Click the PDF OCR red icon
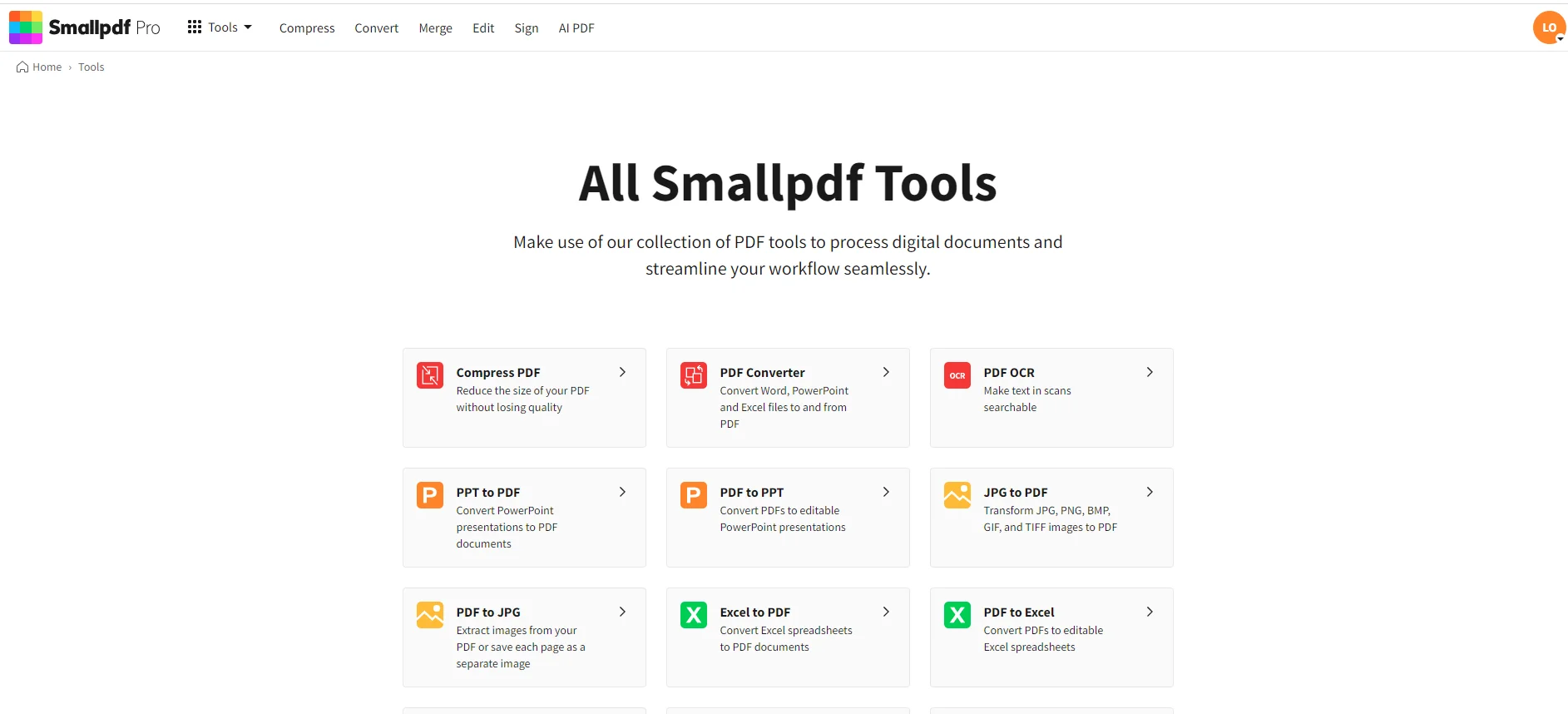1568x714 pixels. pos(957,375)
